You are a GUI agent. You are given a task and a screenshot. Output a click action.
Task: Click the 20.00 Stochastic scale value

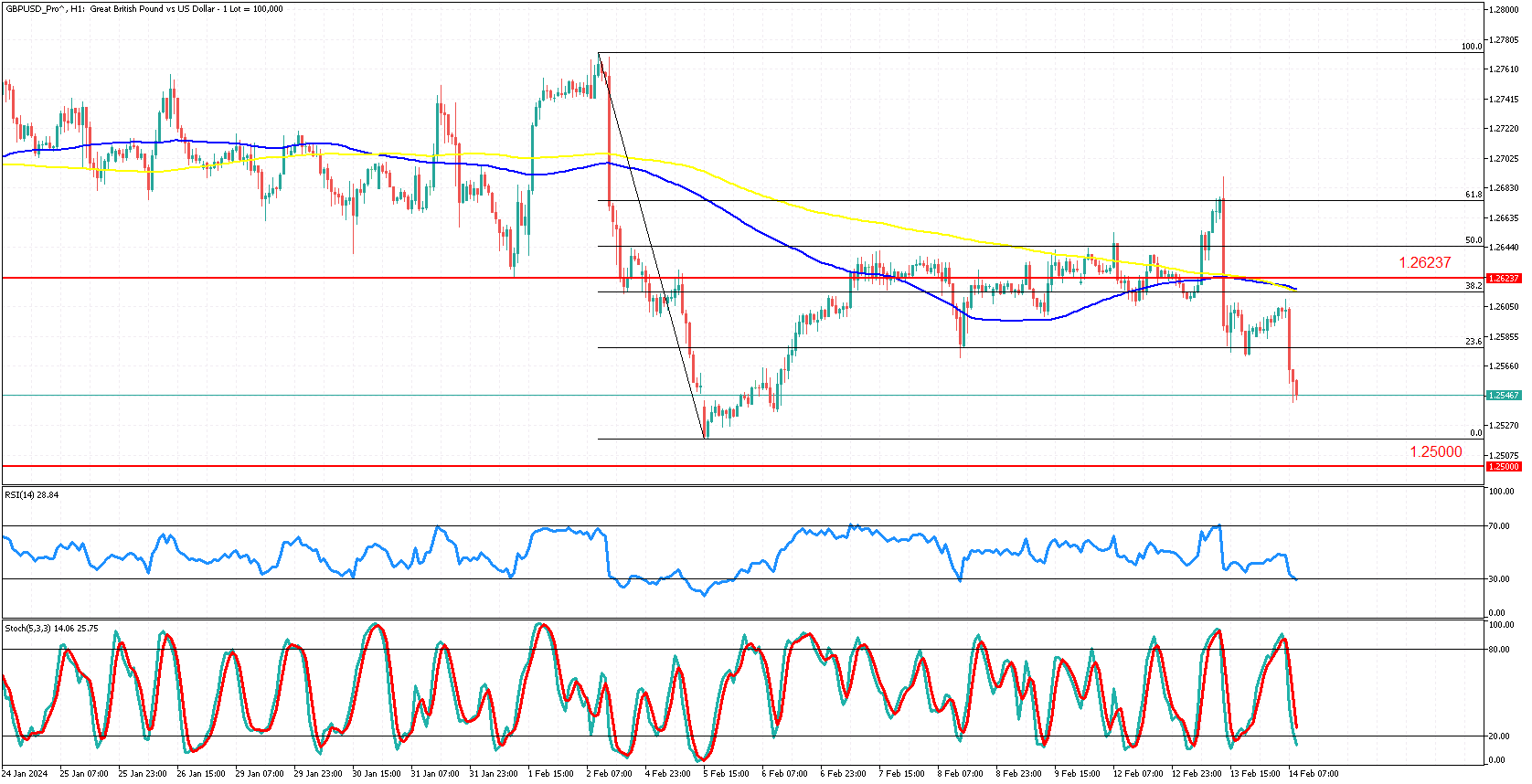coord(1497,736)
